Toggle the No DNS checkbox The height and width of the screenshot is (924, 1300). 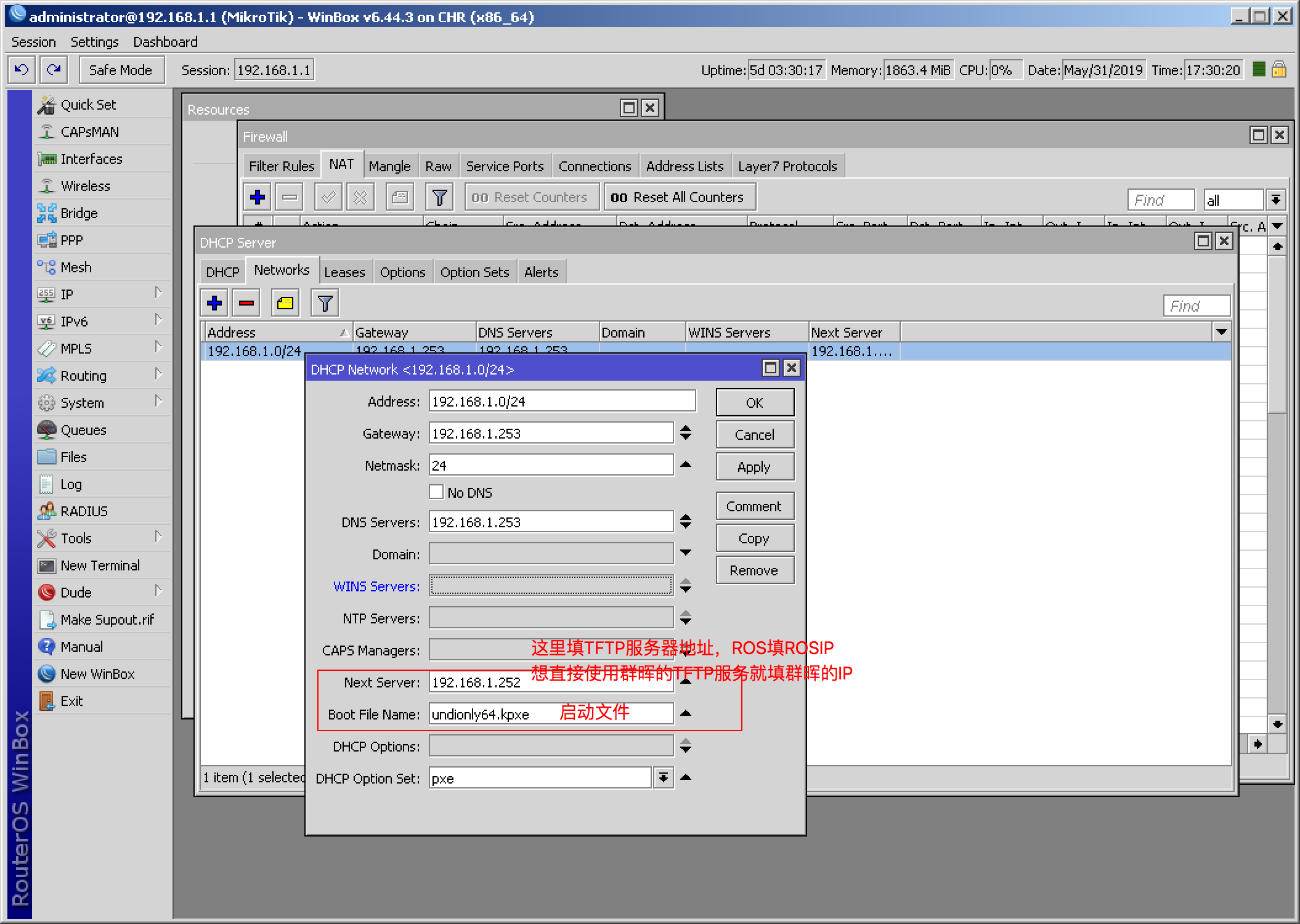436,492
